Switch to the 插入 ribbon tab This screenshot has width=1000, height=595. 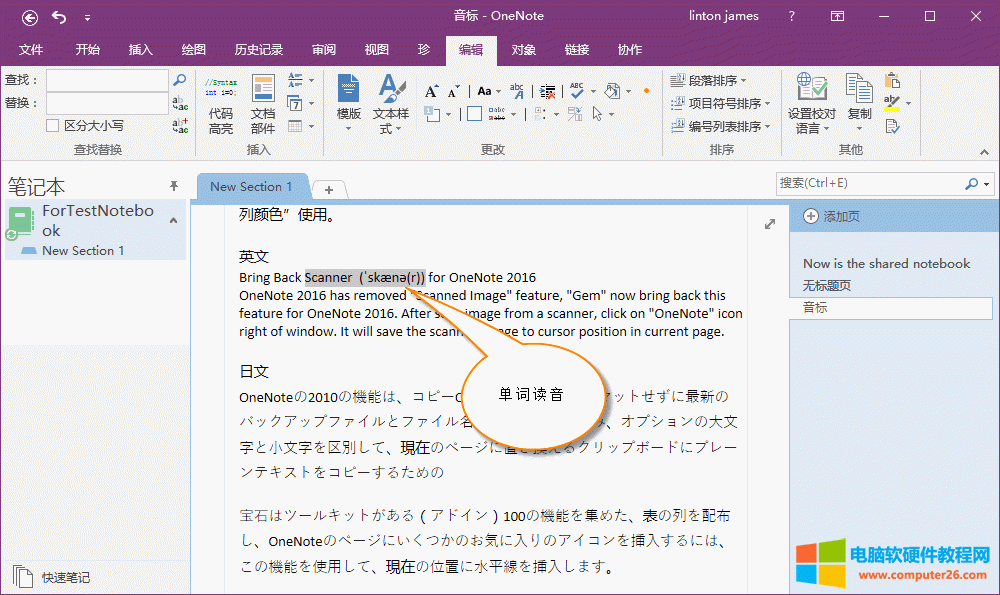141,50
